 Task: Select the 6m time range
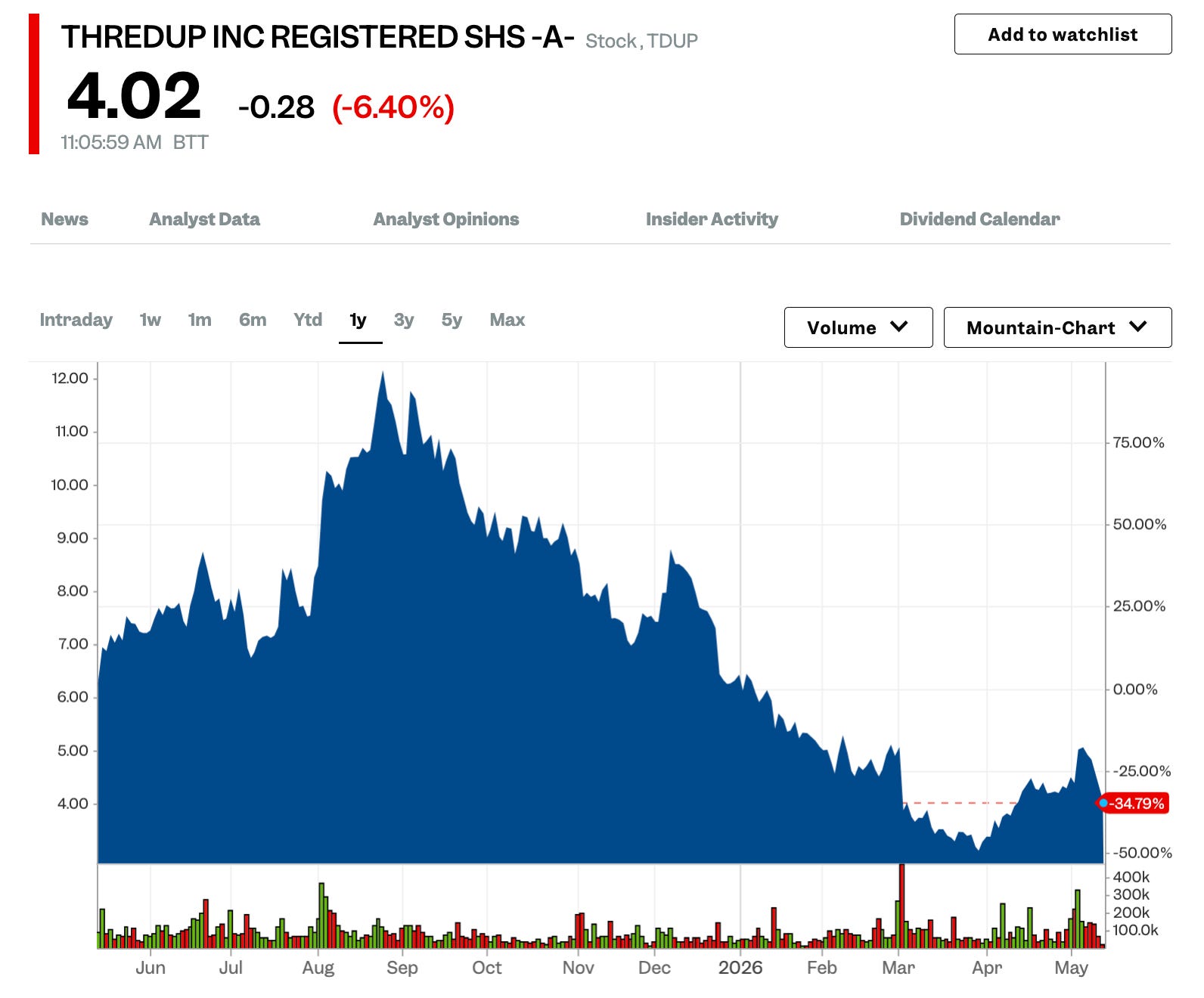point(253,320)
